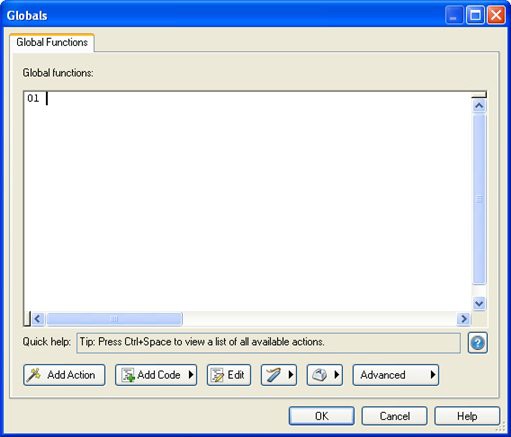Click the horizontal scrollbar thumb
Image resolution: width=511 pixels, height=437 pixels.
[x=114, y=319]
